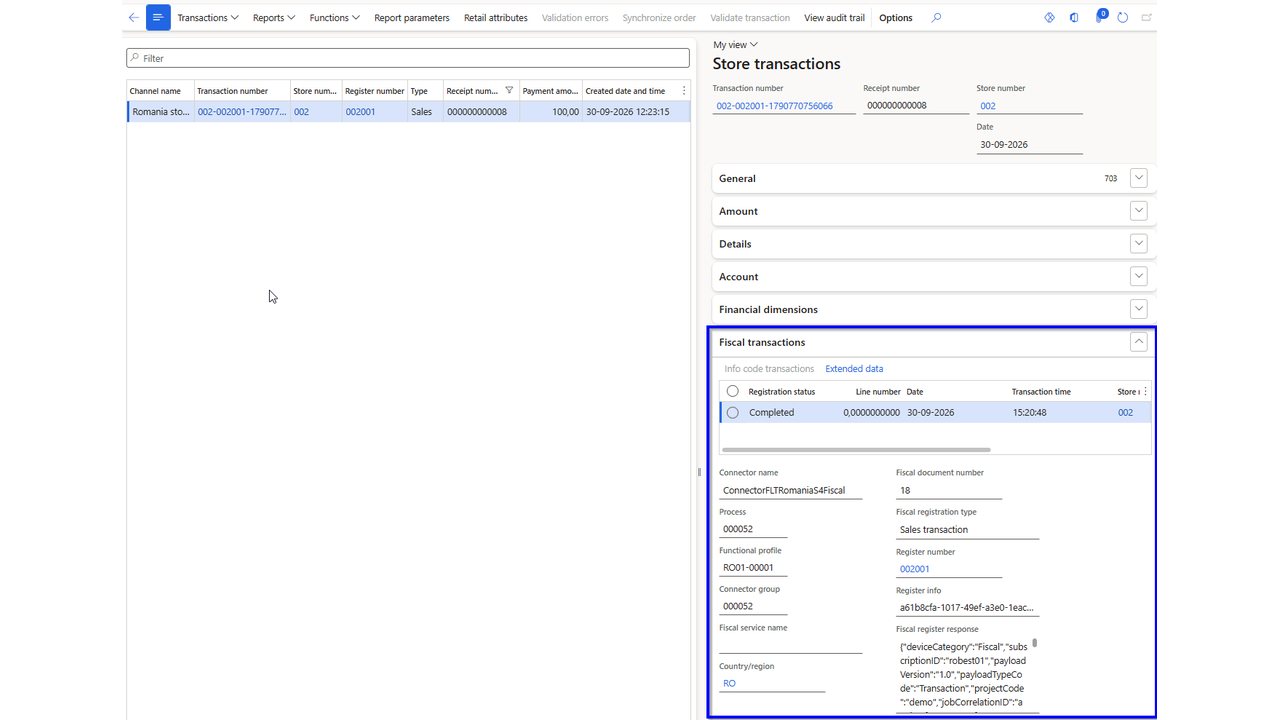Open left grid column options ellipsis

coord(684,91)
